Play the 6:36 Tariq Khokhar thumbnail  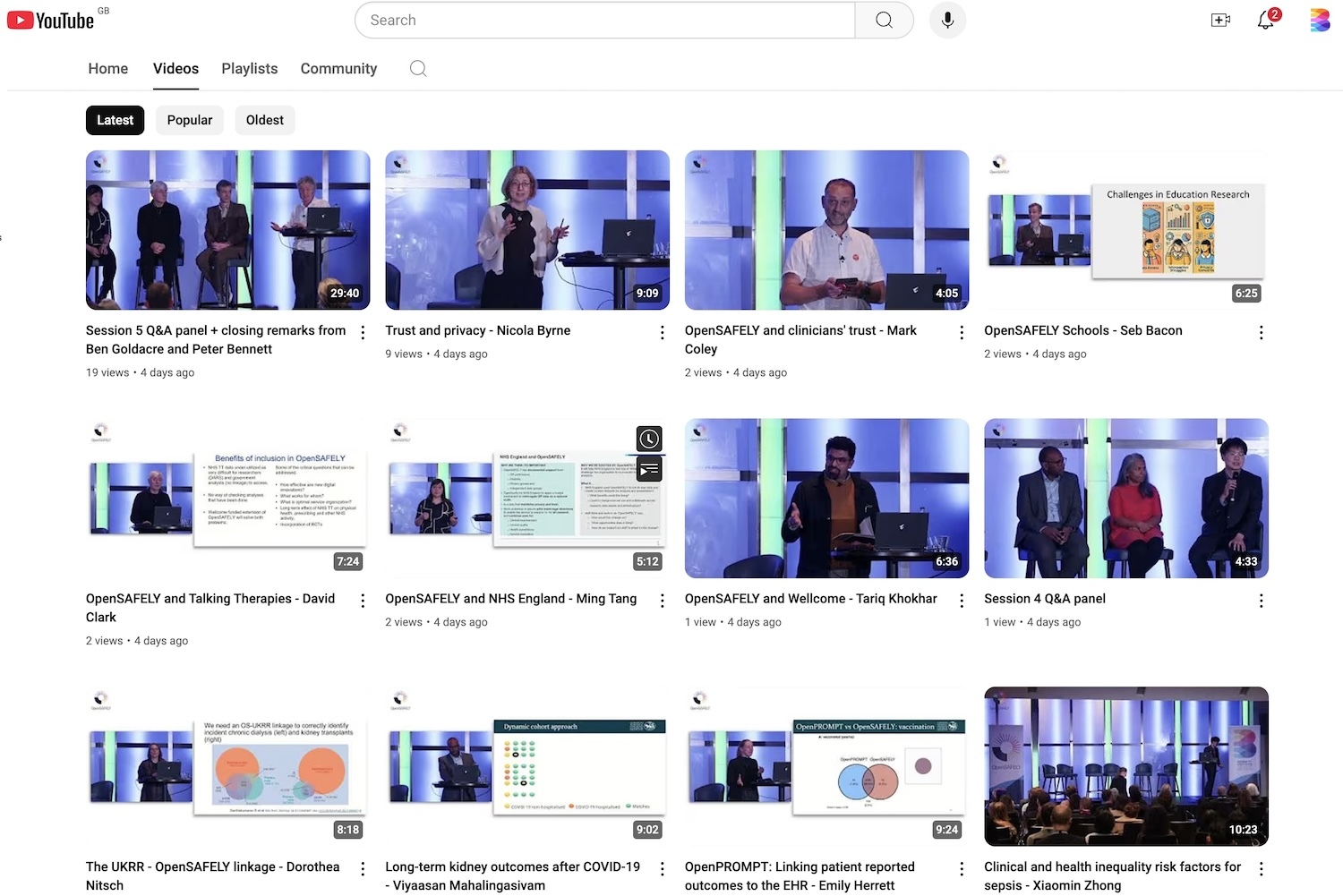click(x=826, y=499)
